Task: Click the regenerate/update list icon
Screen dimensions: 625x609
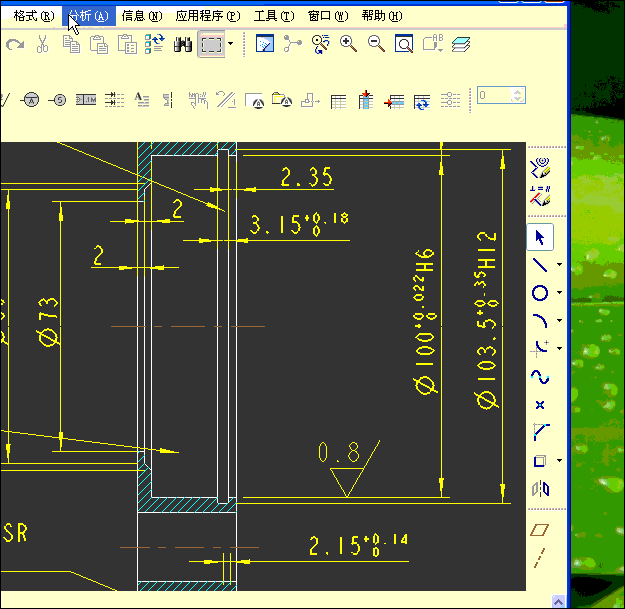Action: point(155,44)
